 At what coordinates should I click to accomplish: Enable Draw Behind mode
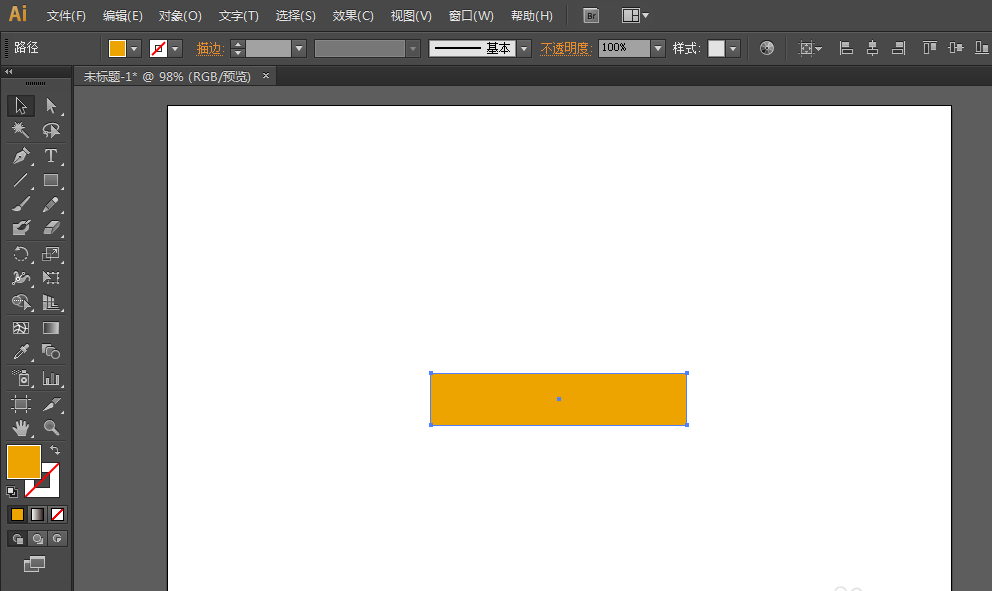[x=38, y=538]
